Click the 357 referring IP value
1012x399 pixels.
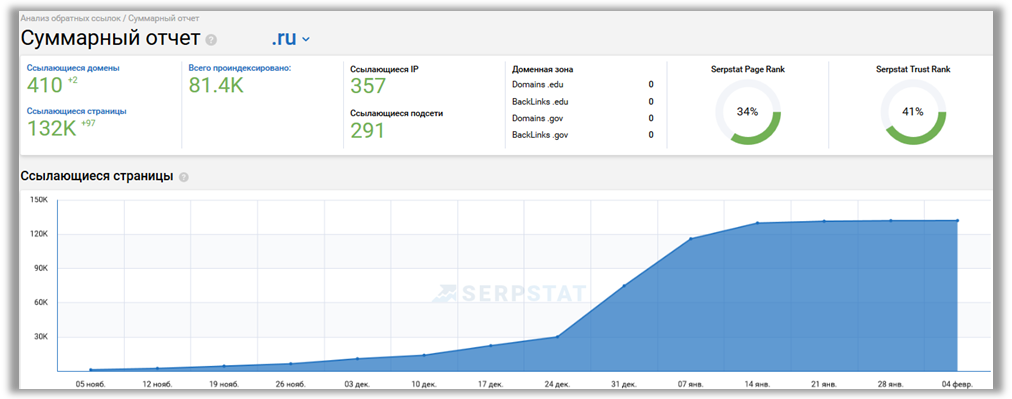[368, 86]
